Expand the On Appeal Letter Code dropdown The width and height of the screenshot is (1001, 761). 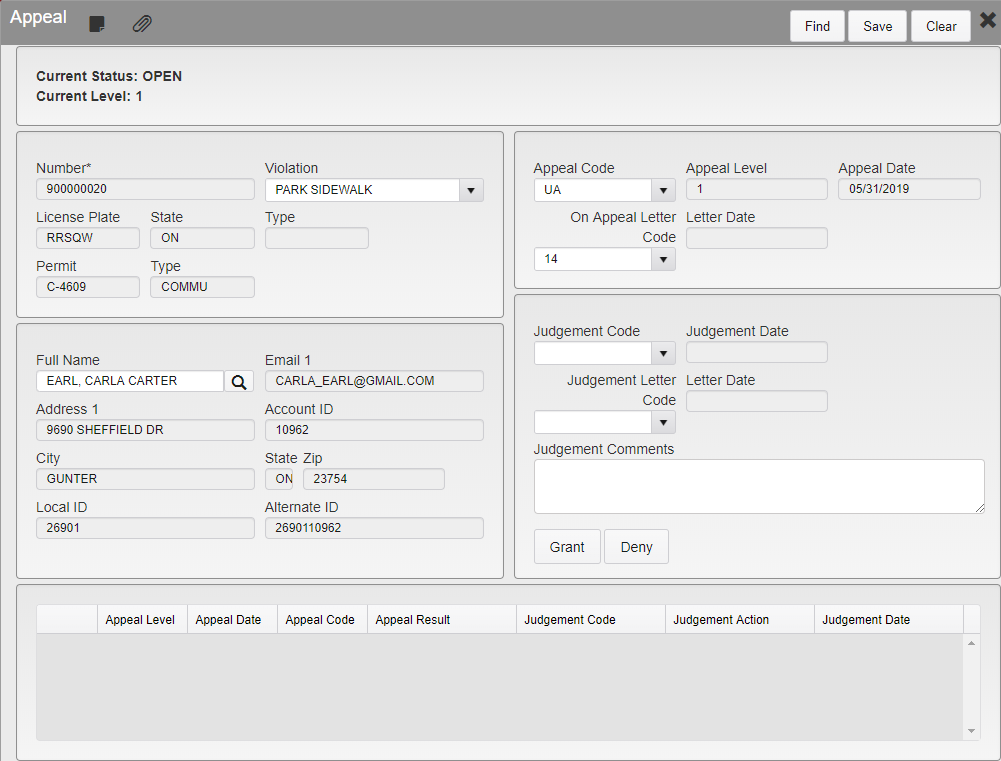(x=663, y=259)
